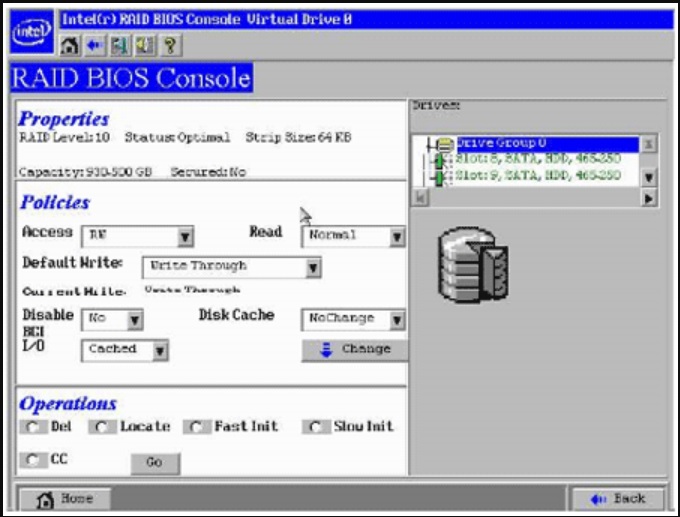Click the Back button at bottom
680x517 pixels.
pos(618,499)
